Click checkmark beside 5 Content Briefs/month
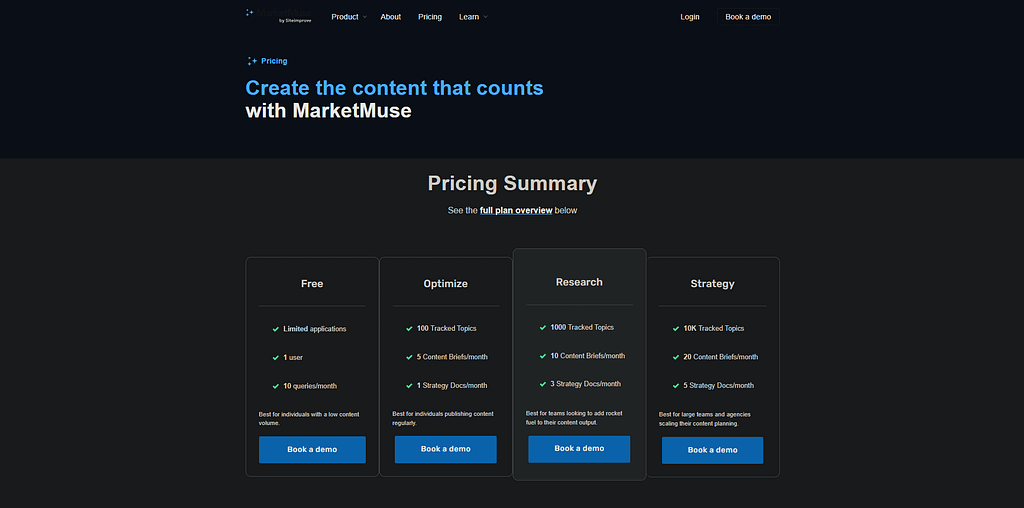The width and height of the screenshot is (1024, 508). tap(409, 357)
